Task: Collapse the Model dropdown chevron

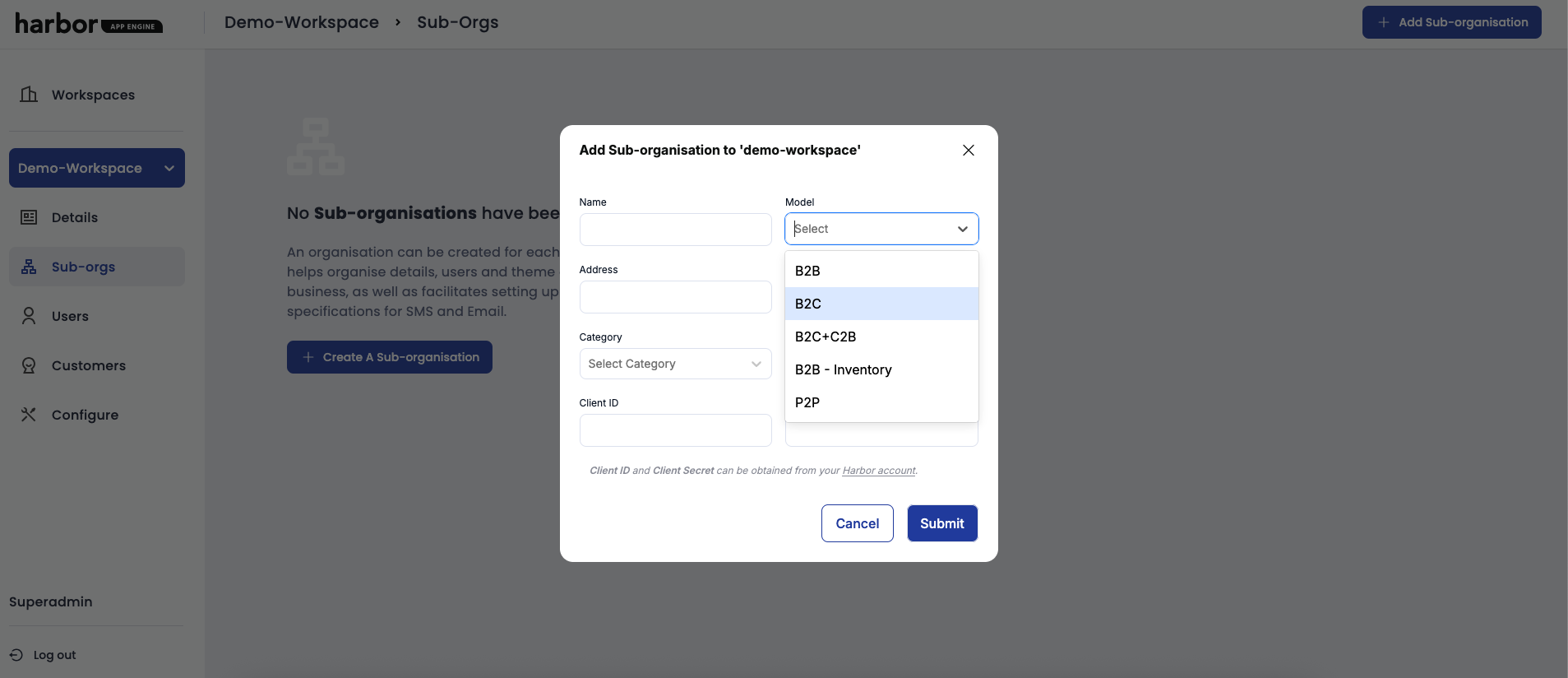Action: [962, 229]
